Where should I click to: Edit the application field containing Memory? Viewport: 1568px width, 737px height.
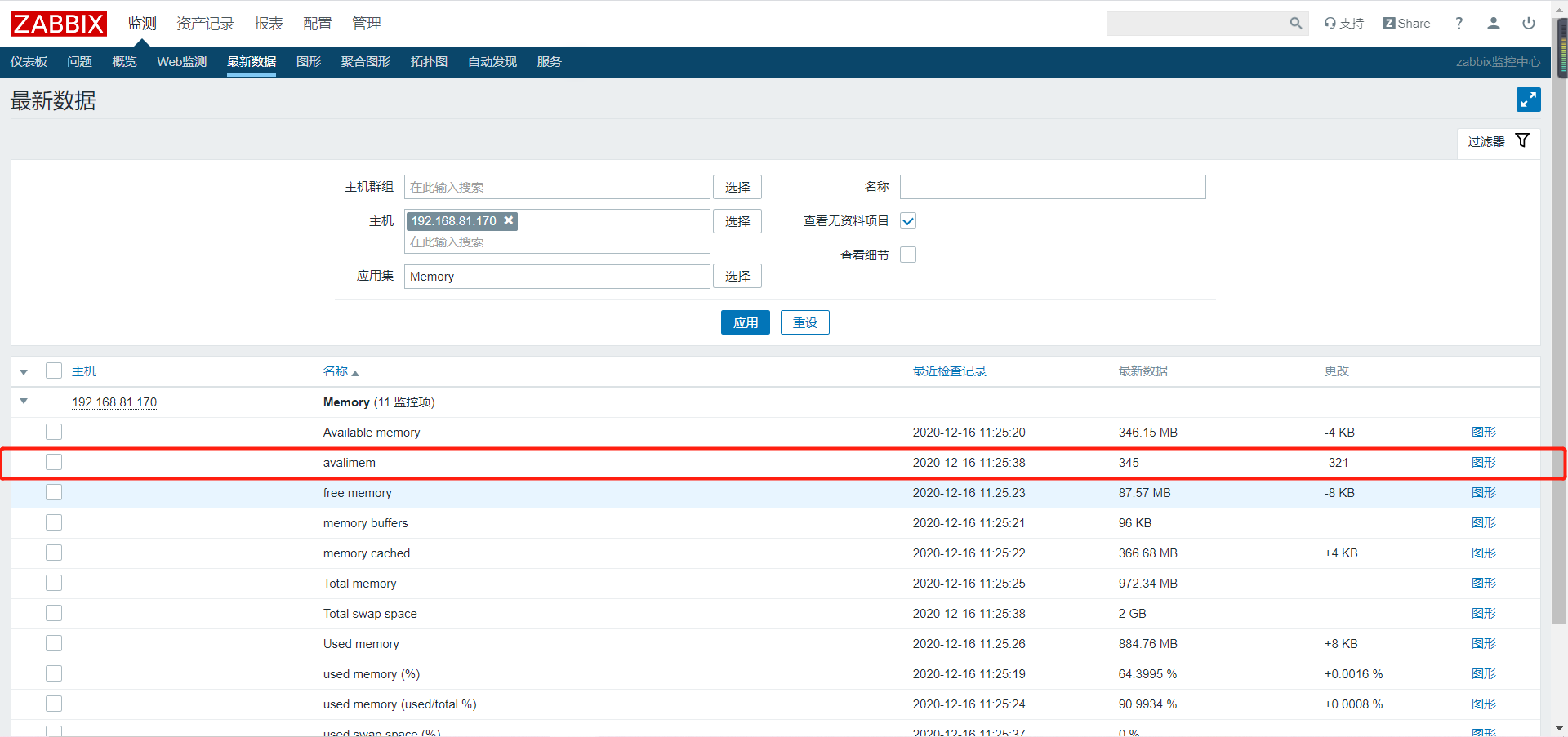coord(557,276)
